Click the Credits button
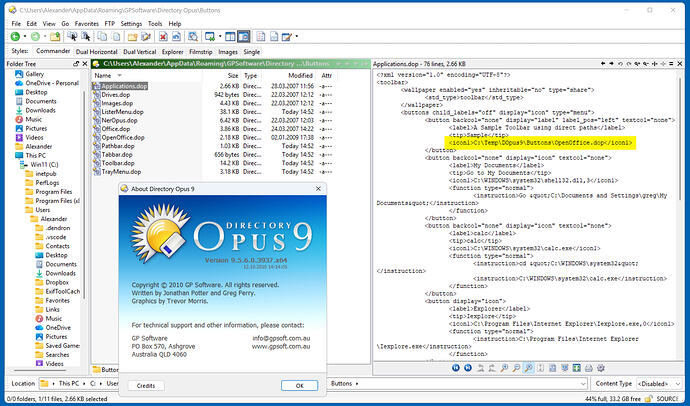 point(145,385)
